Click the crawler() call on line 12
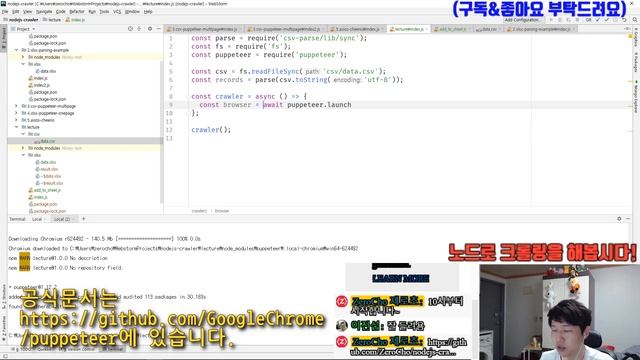Image resolution: width=640 pixels, height=360 pixels. click(211, 130)
